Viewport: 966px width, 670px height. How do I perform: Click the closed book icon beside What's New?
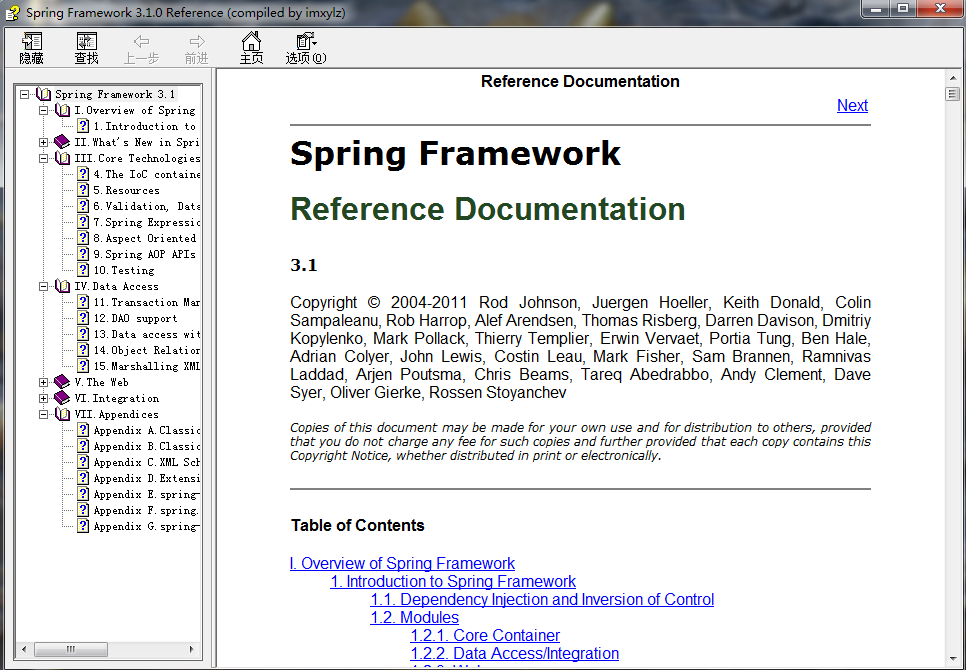pyautogui.click(x=62, y=142)
